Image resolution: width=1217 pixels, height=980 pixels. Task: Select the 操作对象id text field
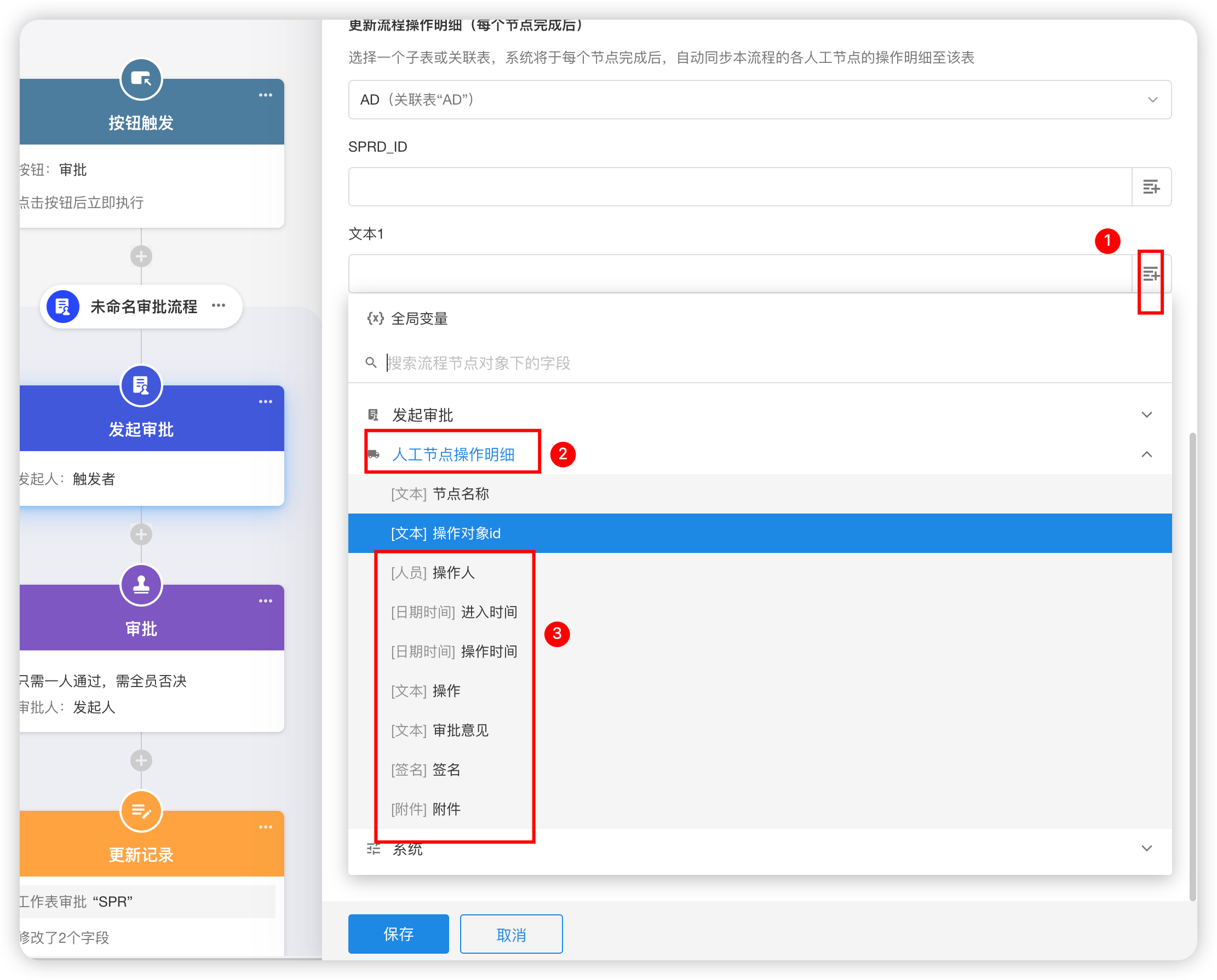466,533
